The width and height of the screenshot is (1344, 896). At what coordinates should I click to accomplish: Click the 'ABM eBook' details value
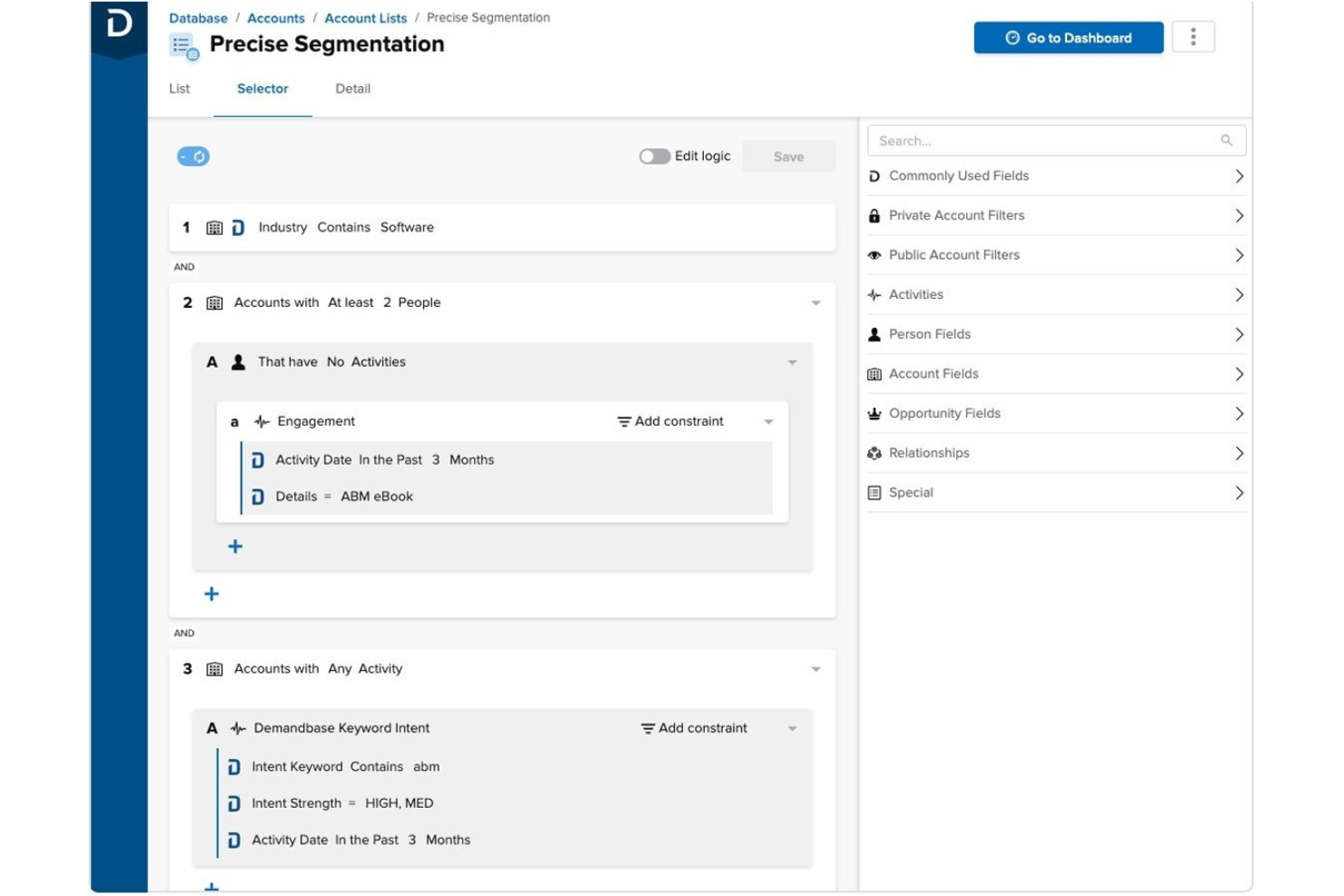(x=377, y=497)
